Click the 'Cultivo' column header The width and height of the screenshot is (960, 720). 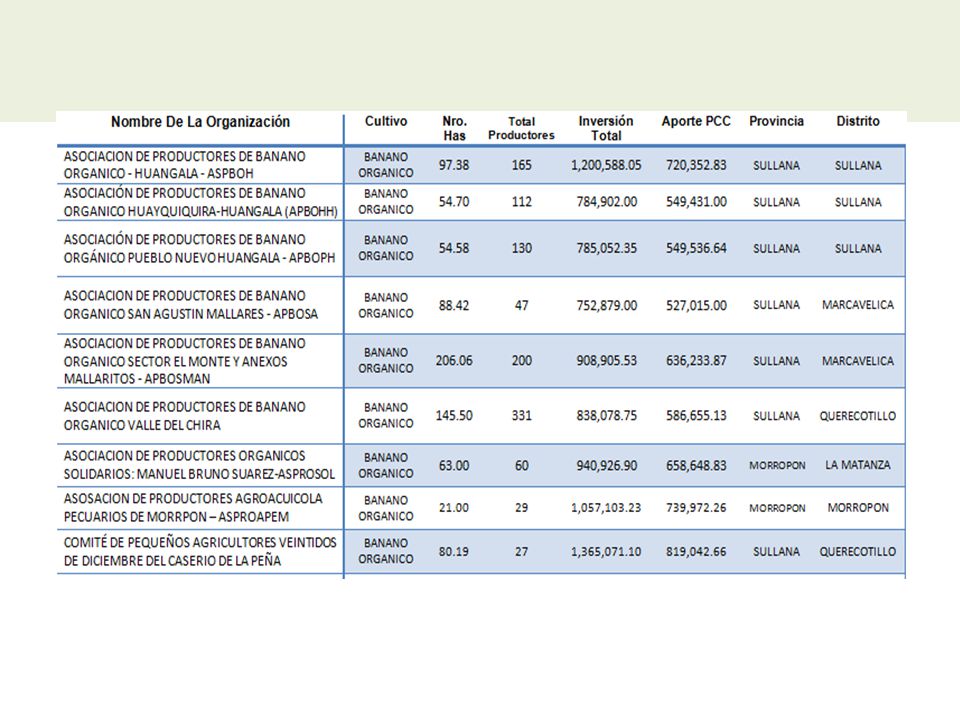(386, 121)
